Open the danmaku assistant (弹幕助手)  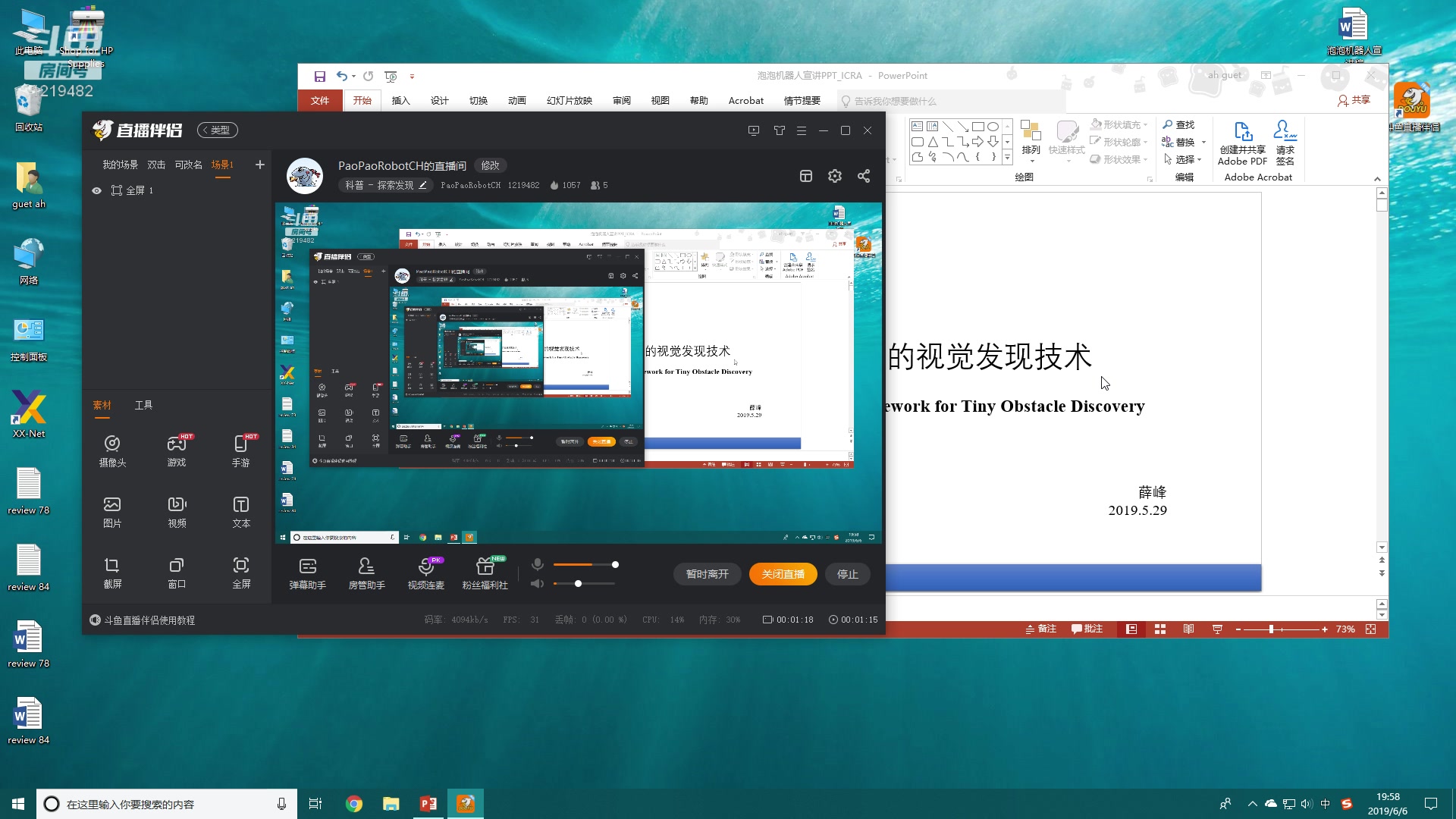pos(307,574)
